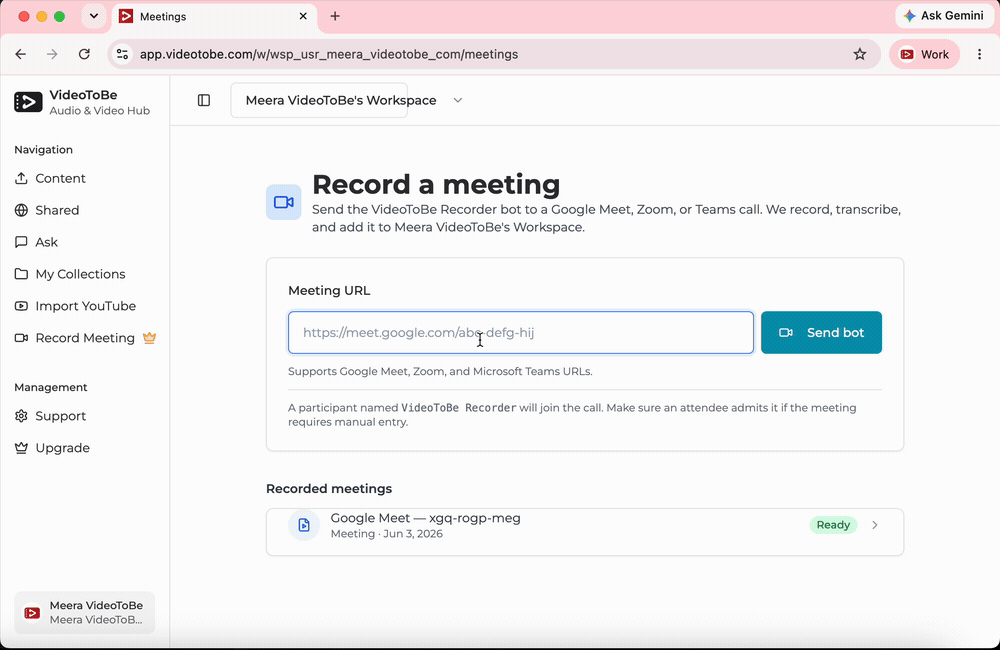
Task: Focus the Meeting URL input field
Action: point(520,332)
